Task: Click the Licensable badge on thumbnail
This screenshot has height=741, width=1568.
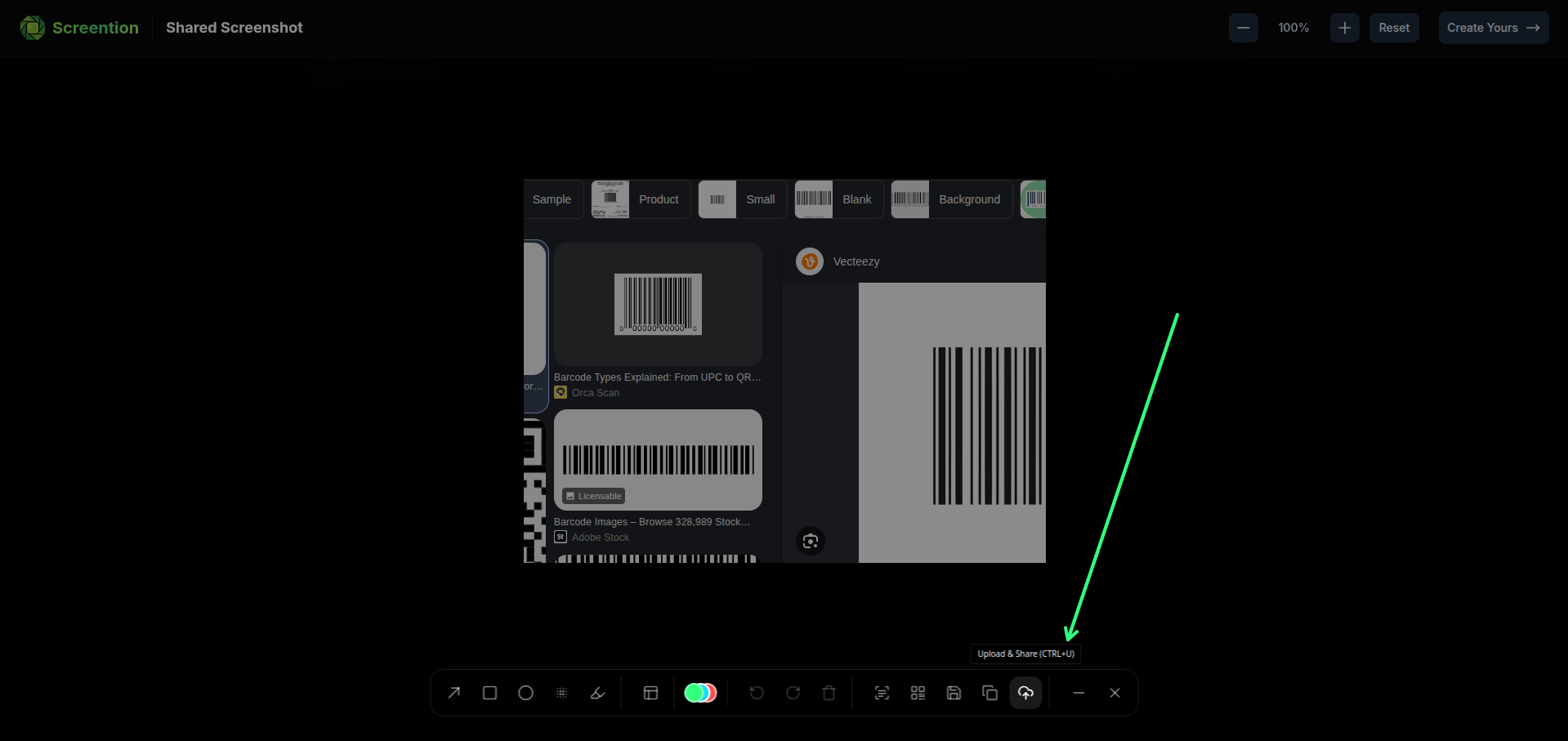Action: click(x=594, y=496)
